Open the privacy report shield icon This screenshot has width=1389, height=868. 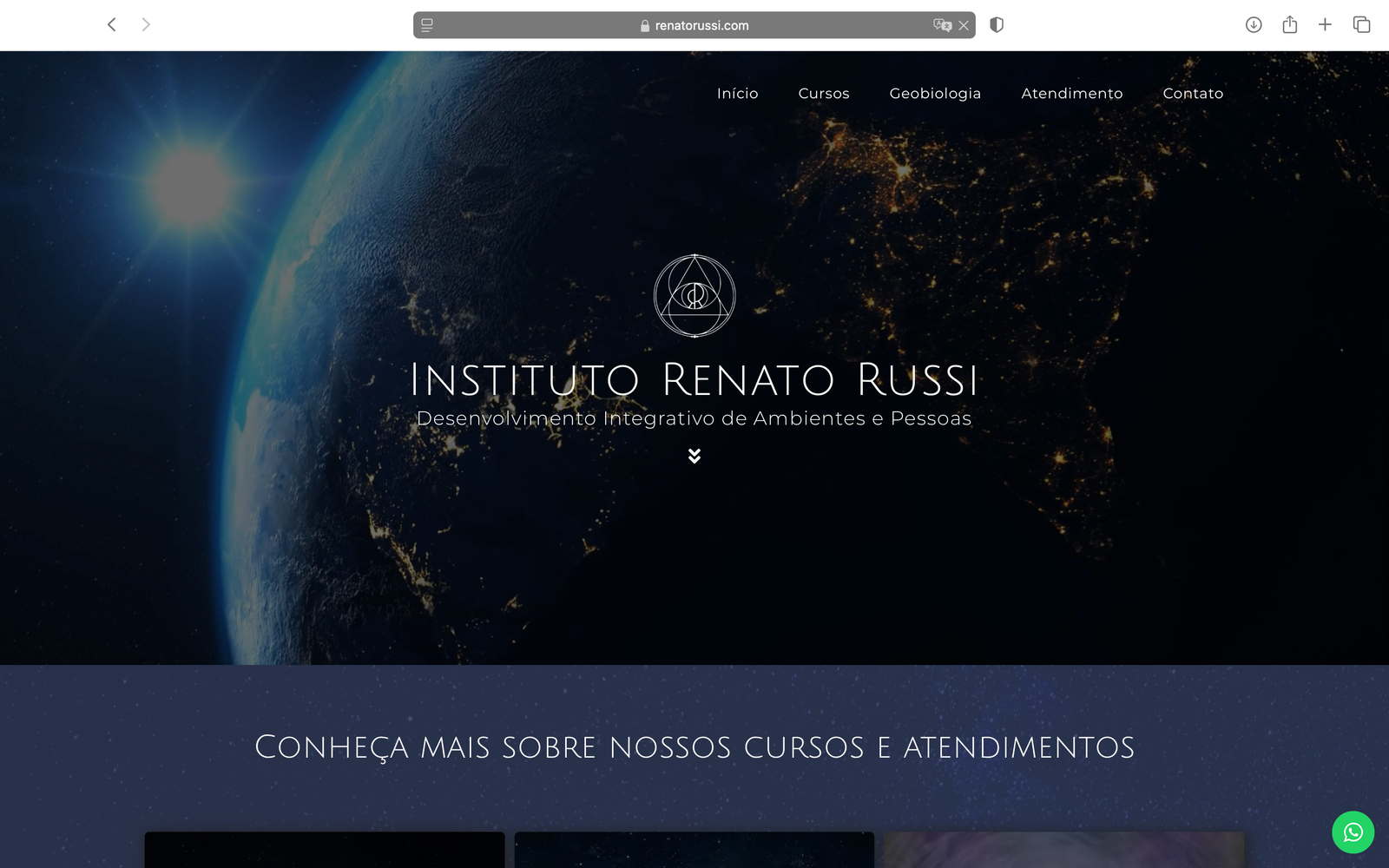(997, 25)
